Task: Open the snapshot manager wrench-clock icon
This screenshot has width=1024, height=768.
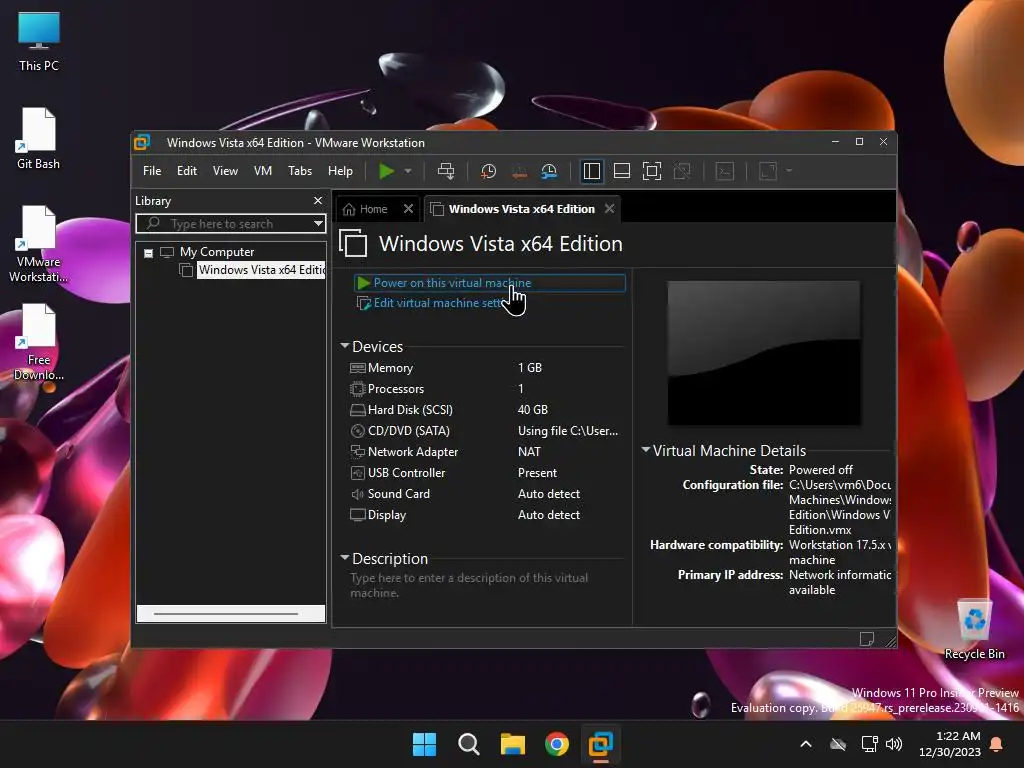Action: coord(549,171)
